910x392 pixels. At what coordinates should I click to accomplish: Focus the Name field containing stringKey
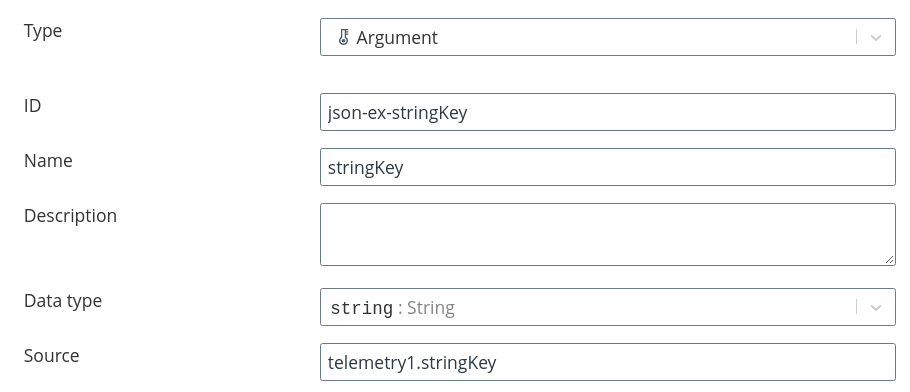(608, 167)
